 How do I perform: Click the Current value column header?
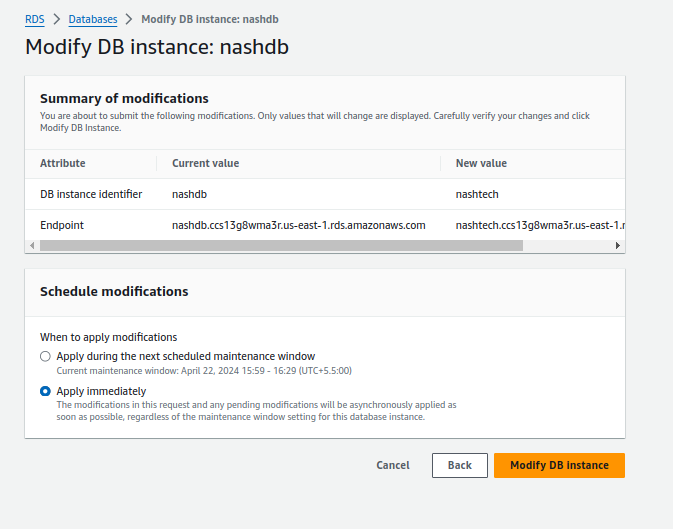(x=205, y=163)
